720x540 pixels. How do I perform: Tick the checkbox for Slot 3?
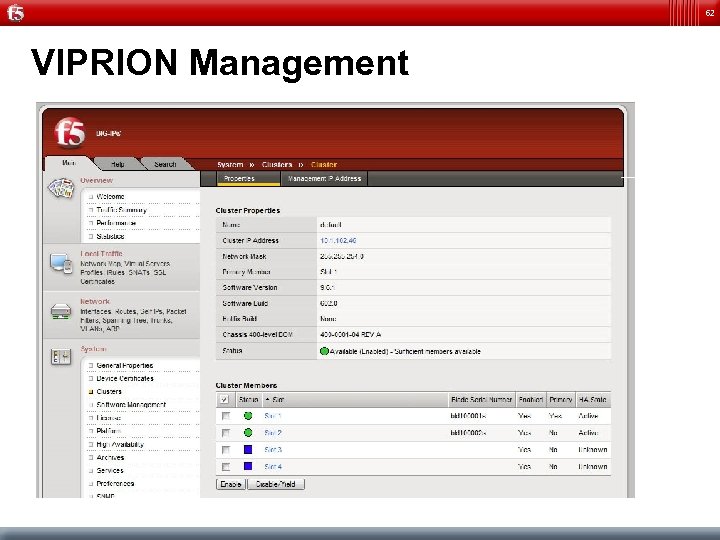coord(225,450)
